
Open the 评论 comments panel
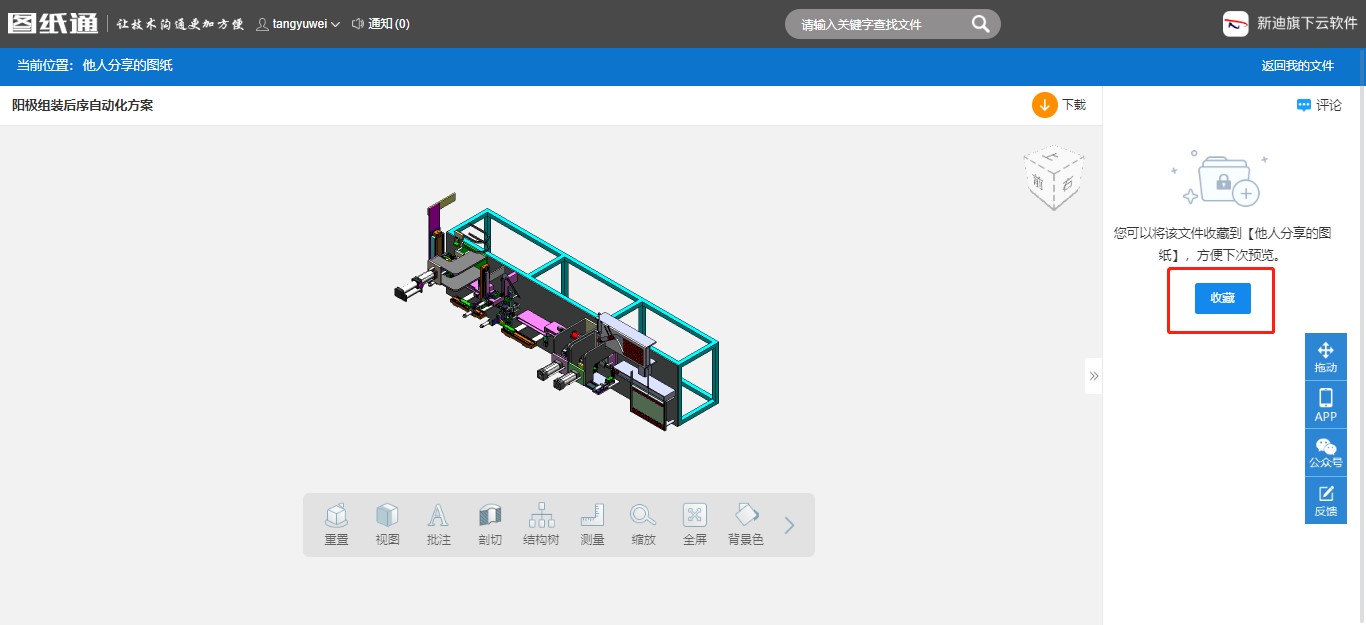[1319, 105]
